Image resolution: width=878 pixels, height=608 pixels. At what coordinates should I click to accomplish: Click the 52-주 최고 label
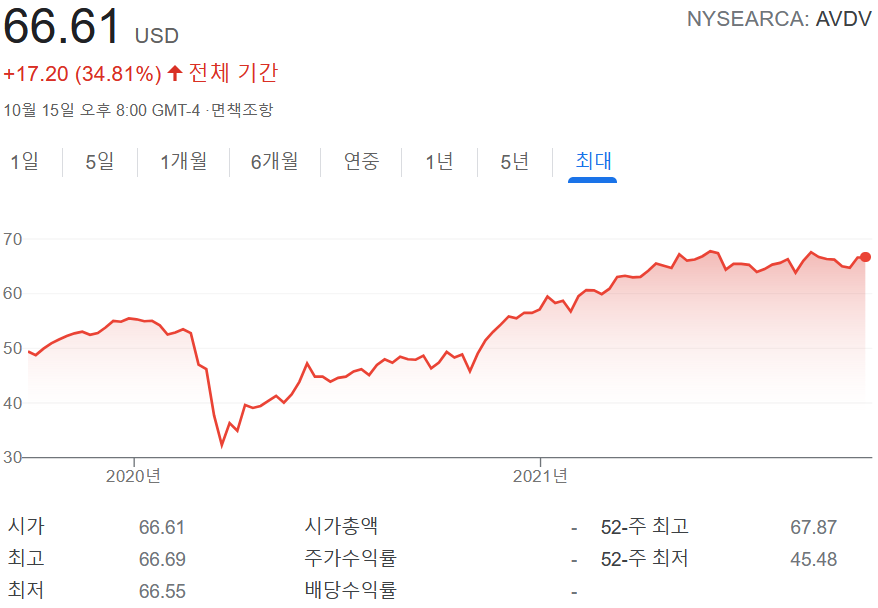tap(645, 527)
